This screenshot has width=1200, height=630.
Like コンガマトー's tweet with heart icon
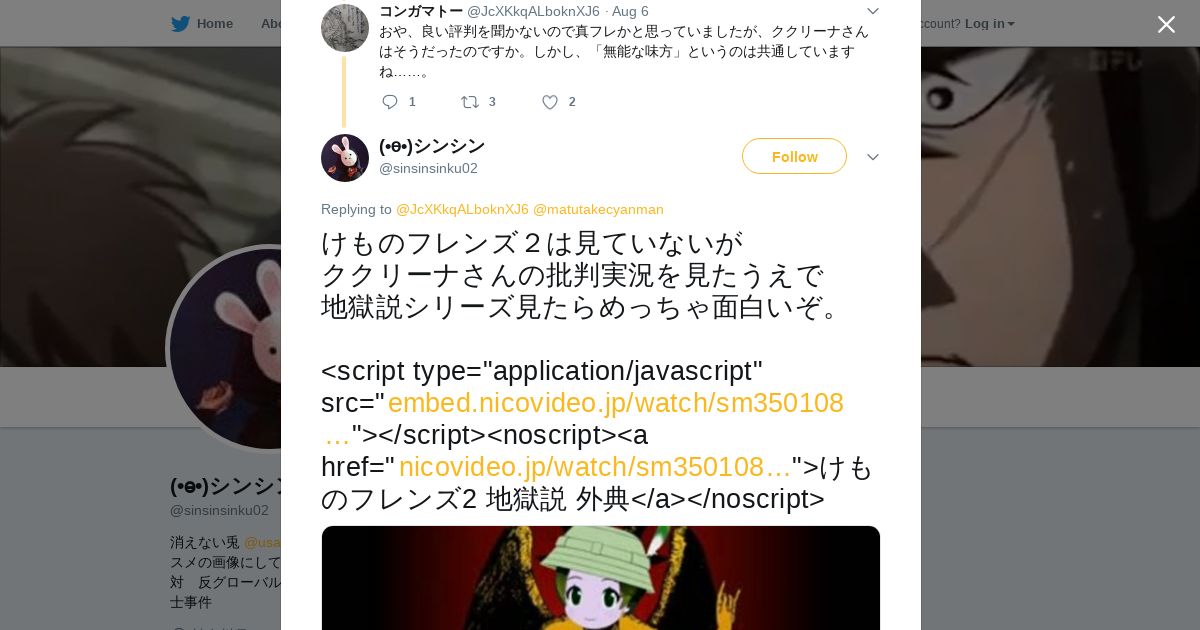549,102
